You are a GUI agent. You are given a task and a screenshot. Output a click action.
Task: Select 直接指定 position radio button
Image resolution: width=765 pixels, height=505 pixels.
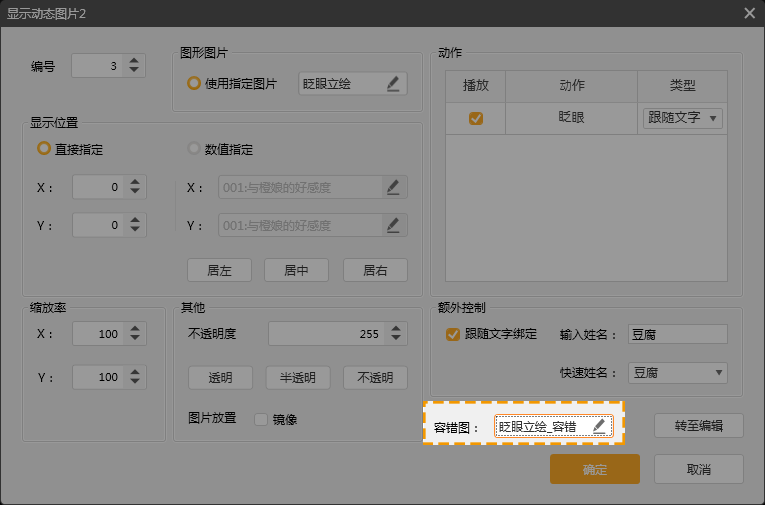43,149
